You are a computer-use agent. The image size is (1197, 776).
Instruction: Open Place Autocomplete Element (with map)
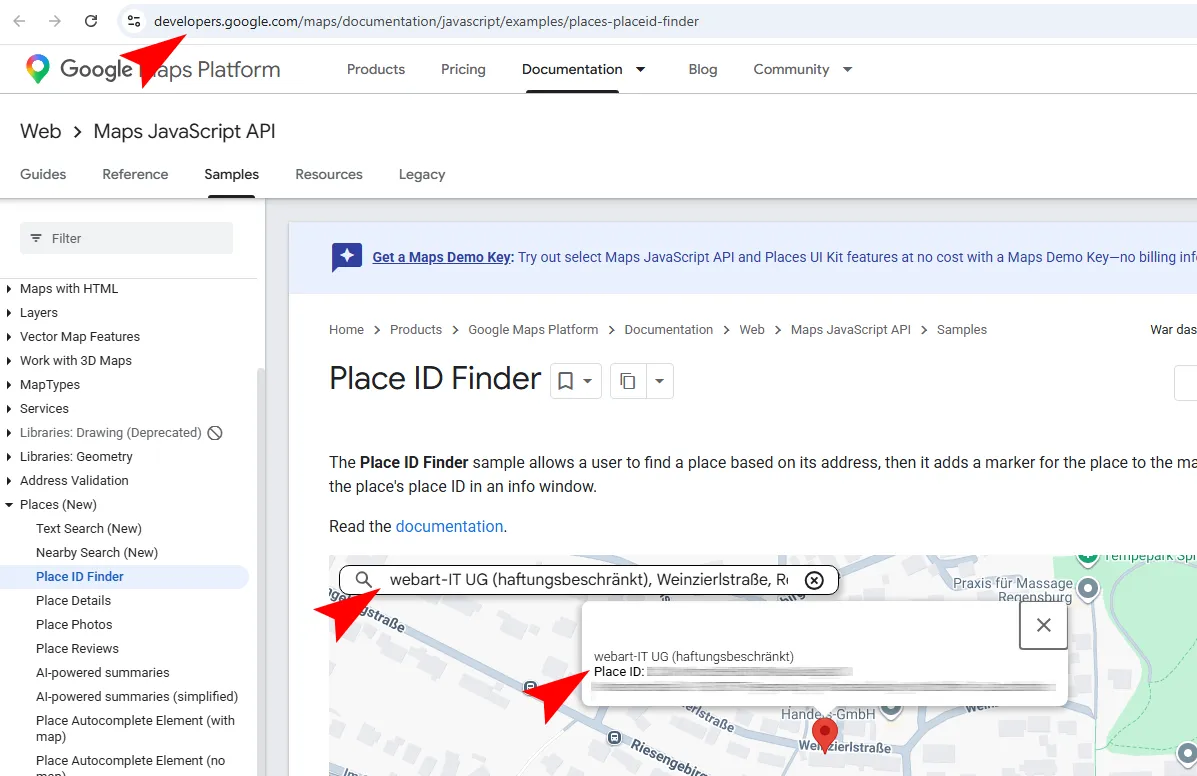click(135, 728)
